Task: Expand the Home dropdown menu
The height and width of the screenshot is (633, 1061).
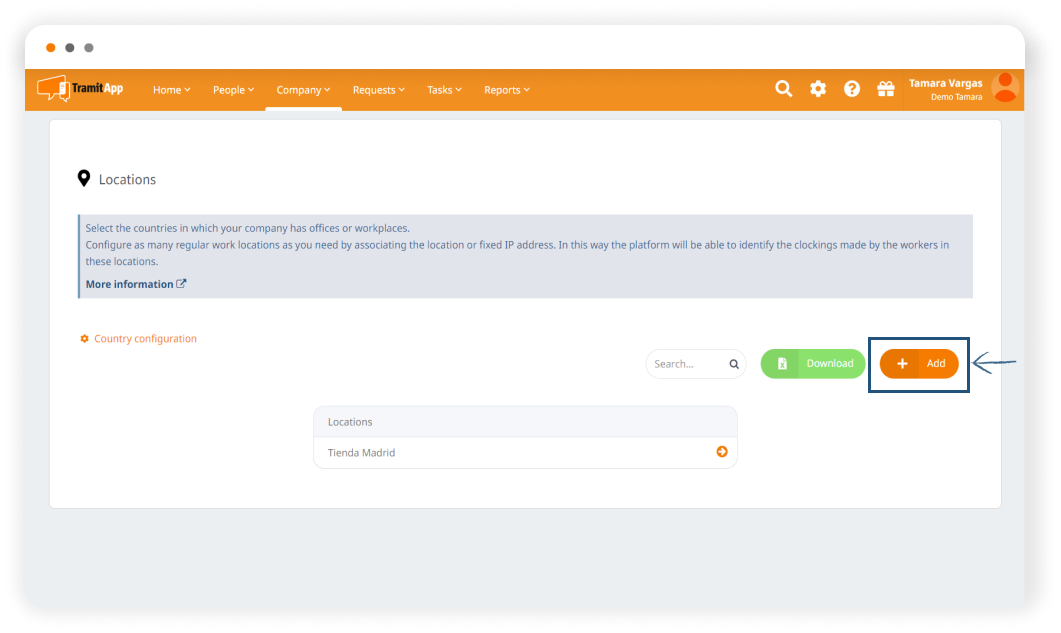Action: click(x=171, y=90)
